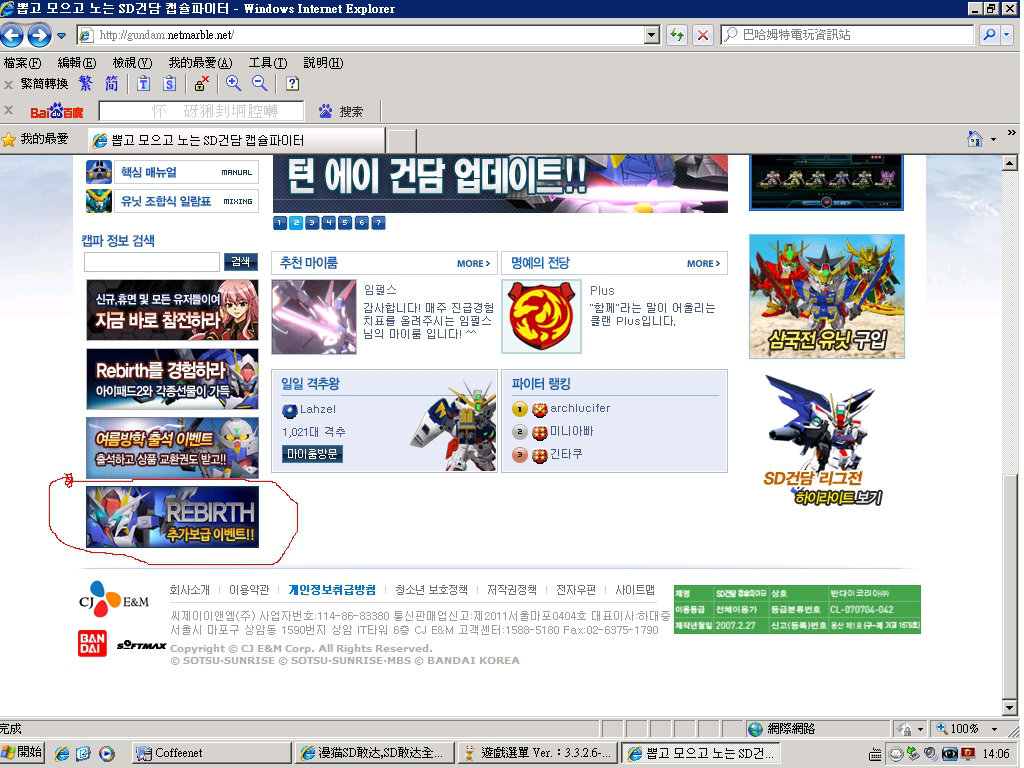The width and height of the screenshot is (1024, 768).
Task: Click the Baidu logo on toolbar
Action: pyautogui.click(x=57, y=112)
